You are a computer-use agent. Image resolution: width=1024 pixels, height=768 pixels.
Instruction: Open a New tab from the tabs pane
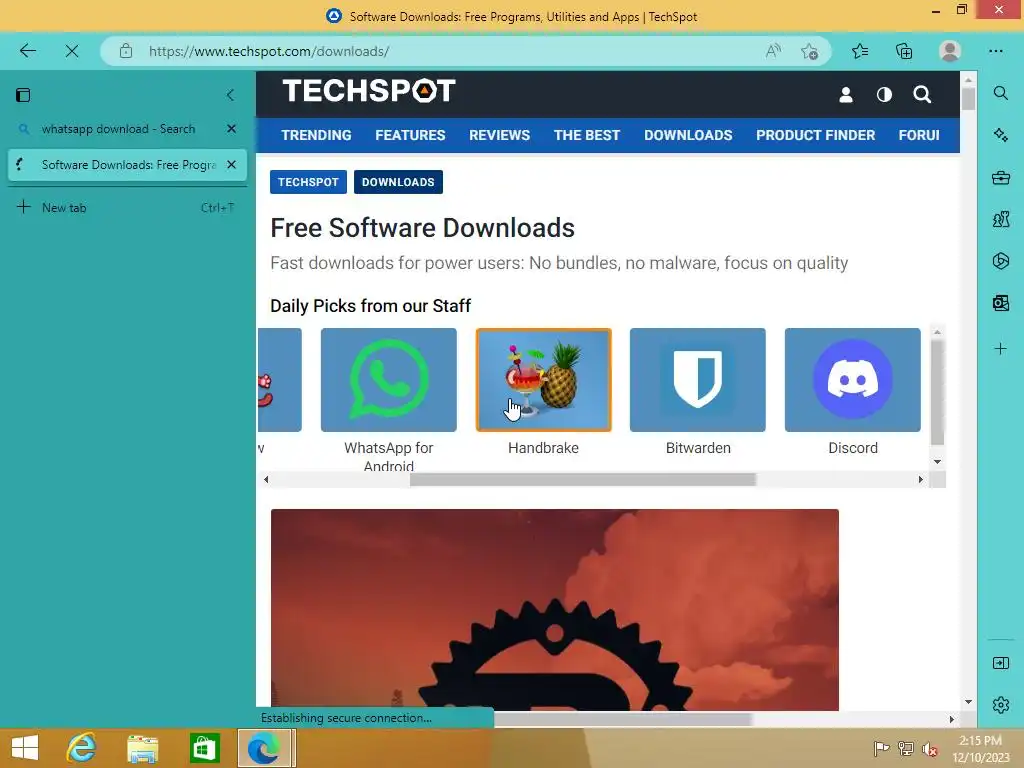coord(127,208)
